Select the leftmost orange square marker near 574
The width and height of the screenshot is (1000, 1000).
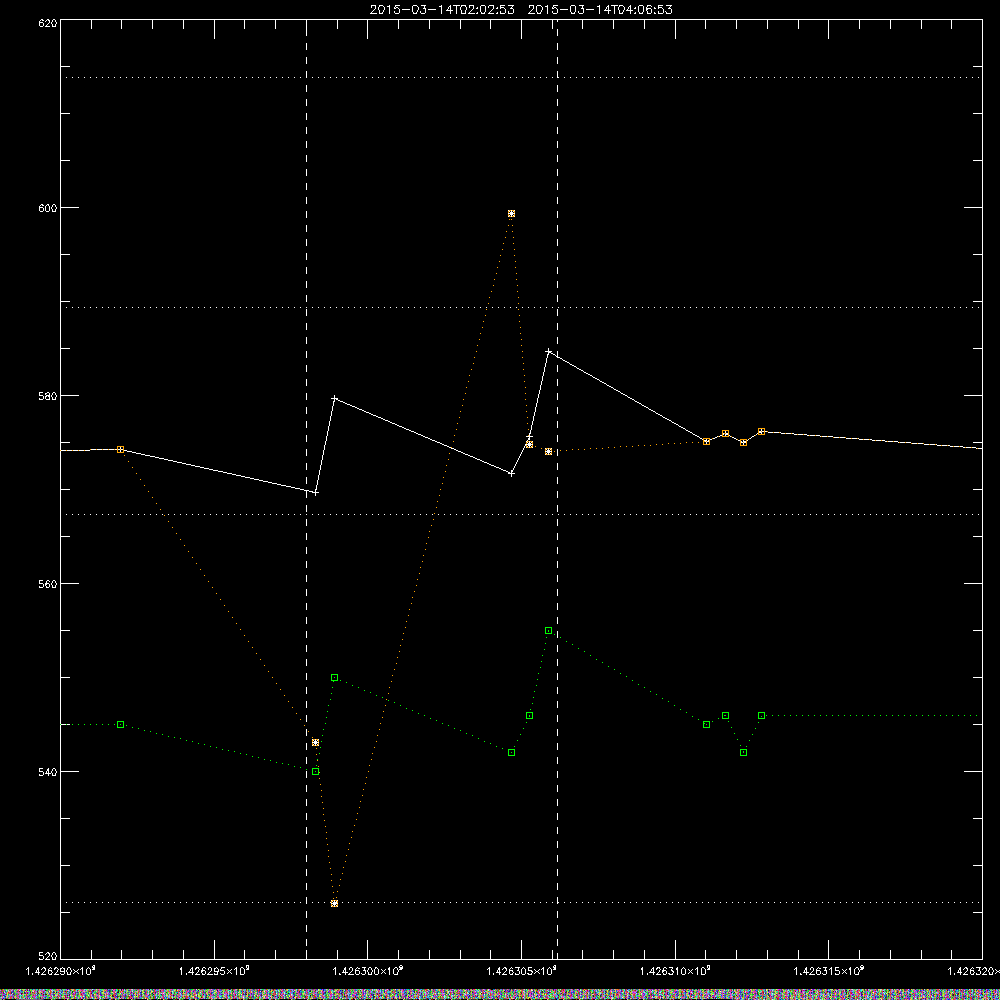click(121, 450)
